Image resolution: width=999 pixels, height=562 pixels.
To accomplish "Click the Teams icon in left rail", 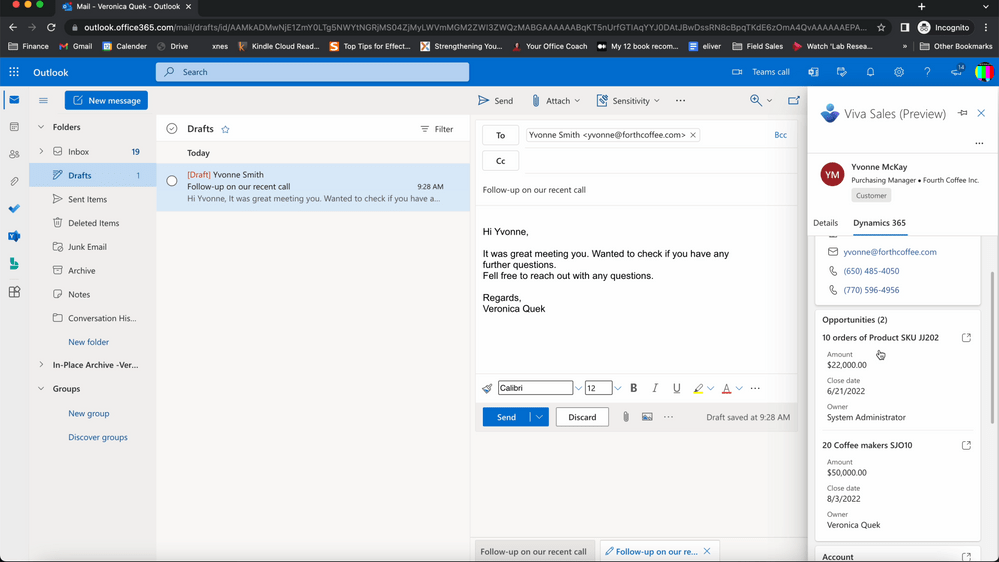I will [14, 237].
